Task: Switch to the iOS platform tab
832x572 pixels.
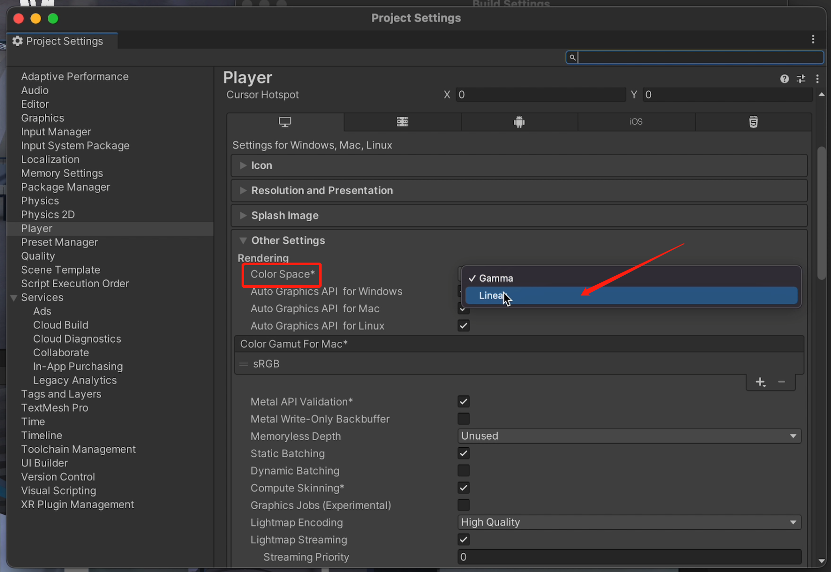Action: click(x=636, y=122)
